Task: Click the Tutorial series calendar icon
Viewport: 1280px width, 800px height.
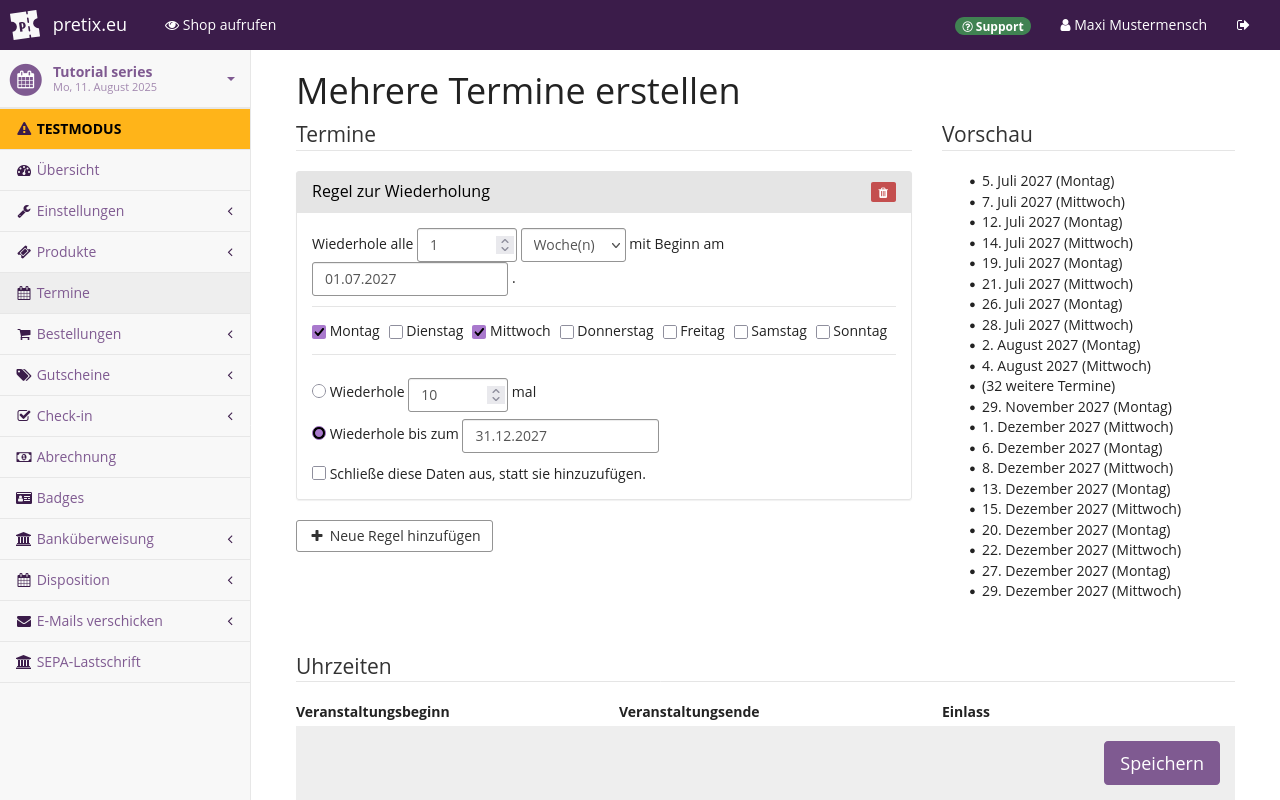Action: [26, 80]
